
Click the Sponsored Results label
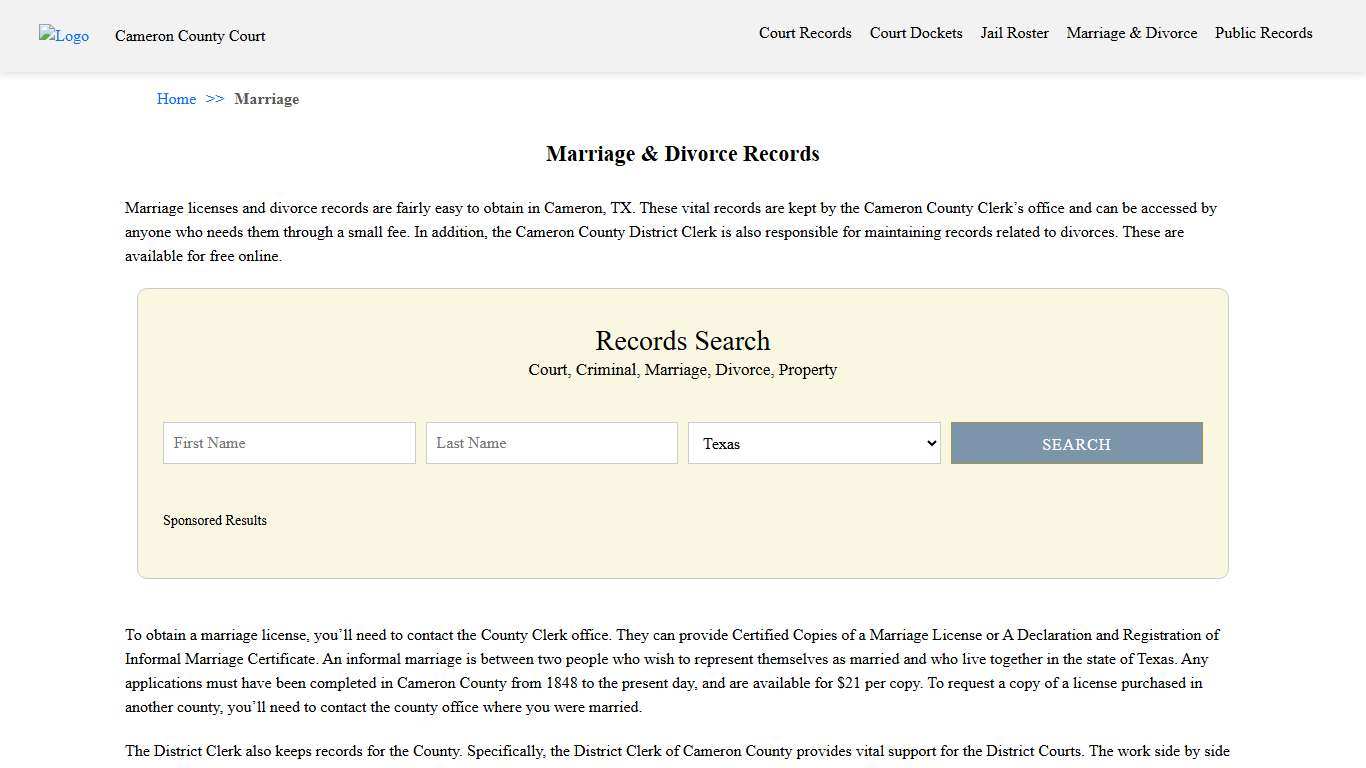(215, 520)
